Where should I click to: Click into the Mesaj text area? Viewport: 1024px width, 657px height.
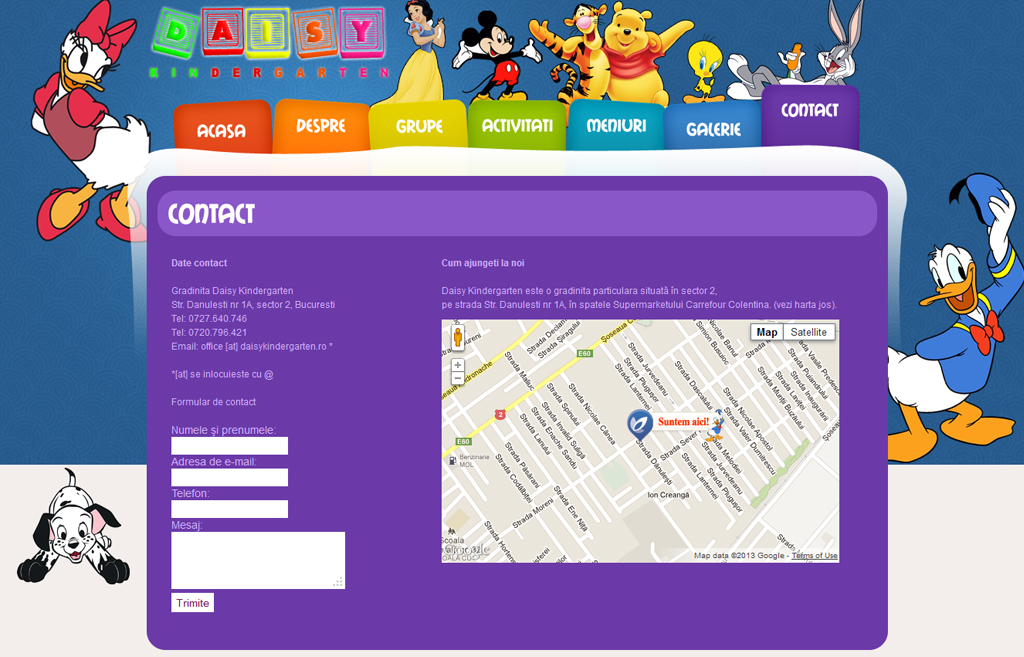257,560
